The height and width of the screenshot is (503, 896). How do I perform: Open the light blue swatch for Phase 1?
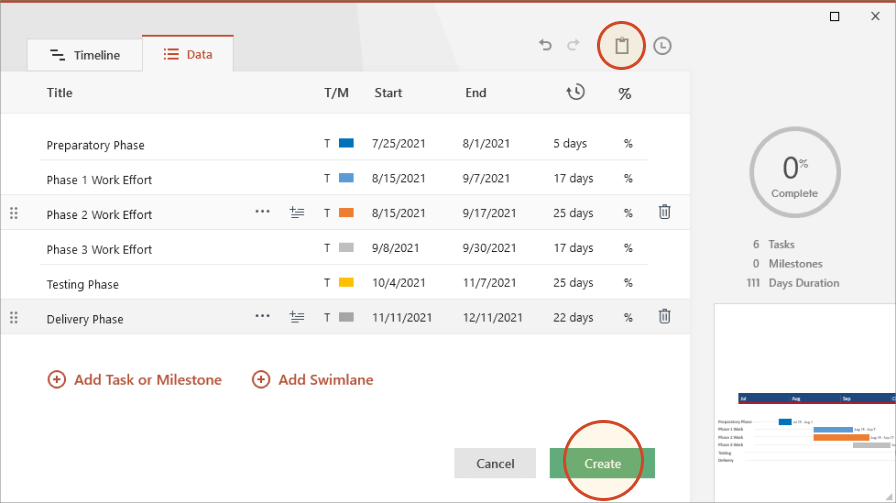346,178
